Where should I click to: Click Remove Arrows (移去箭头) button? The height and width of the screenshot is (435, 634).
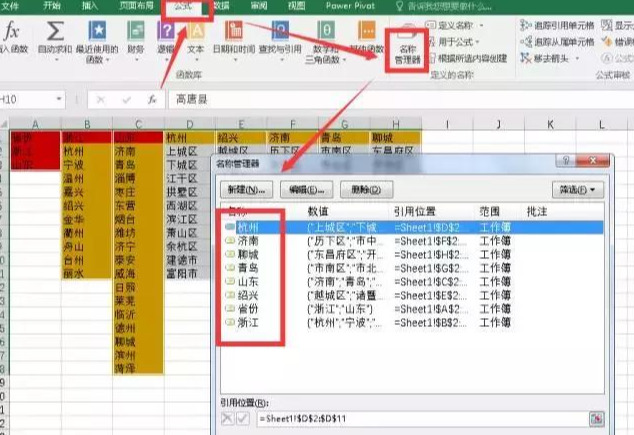545,58
